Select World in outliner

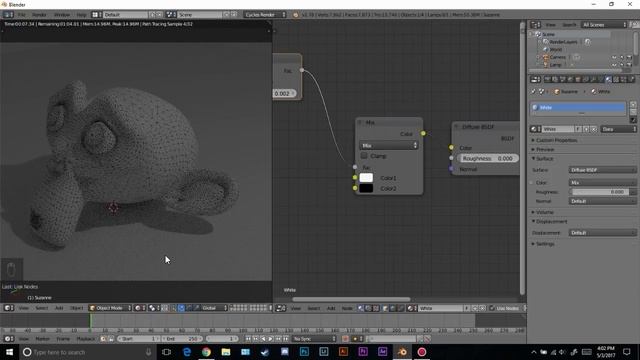click(x=556, y=49)
